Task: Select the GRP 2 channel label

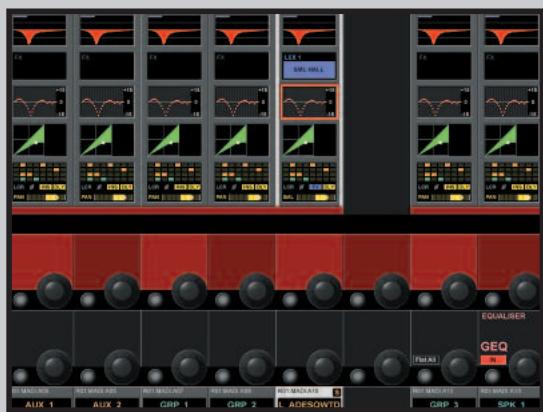Action: point(242,404)
